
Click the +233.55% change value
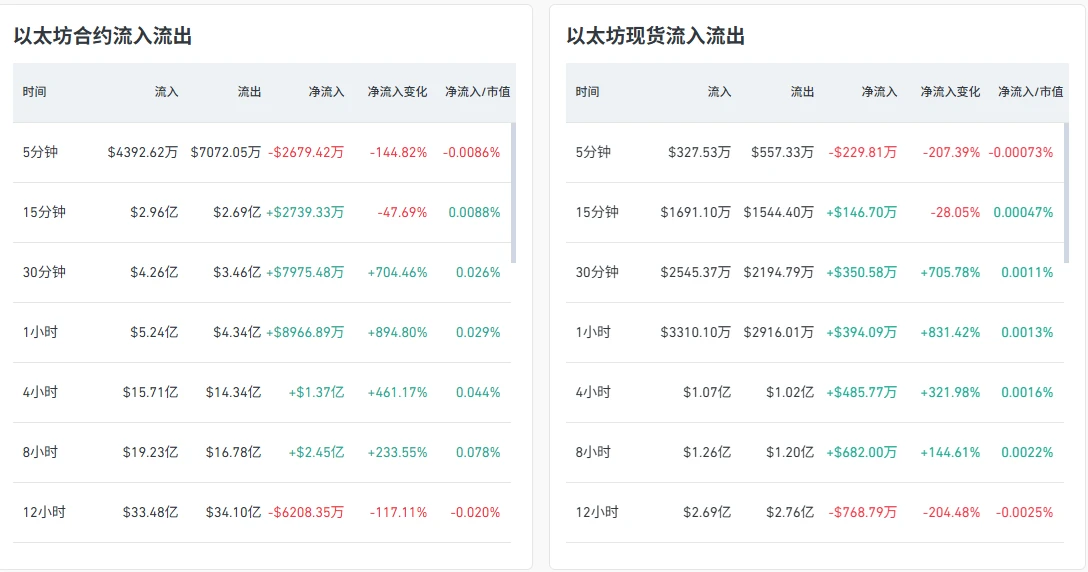point(398,453)
